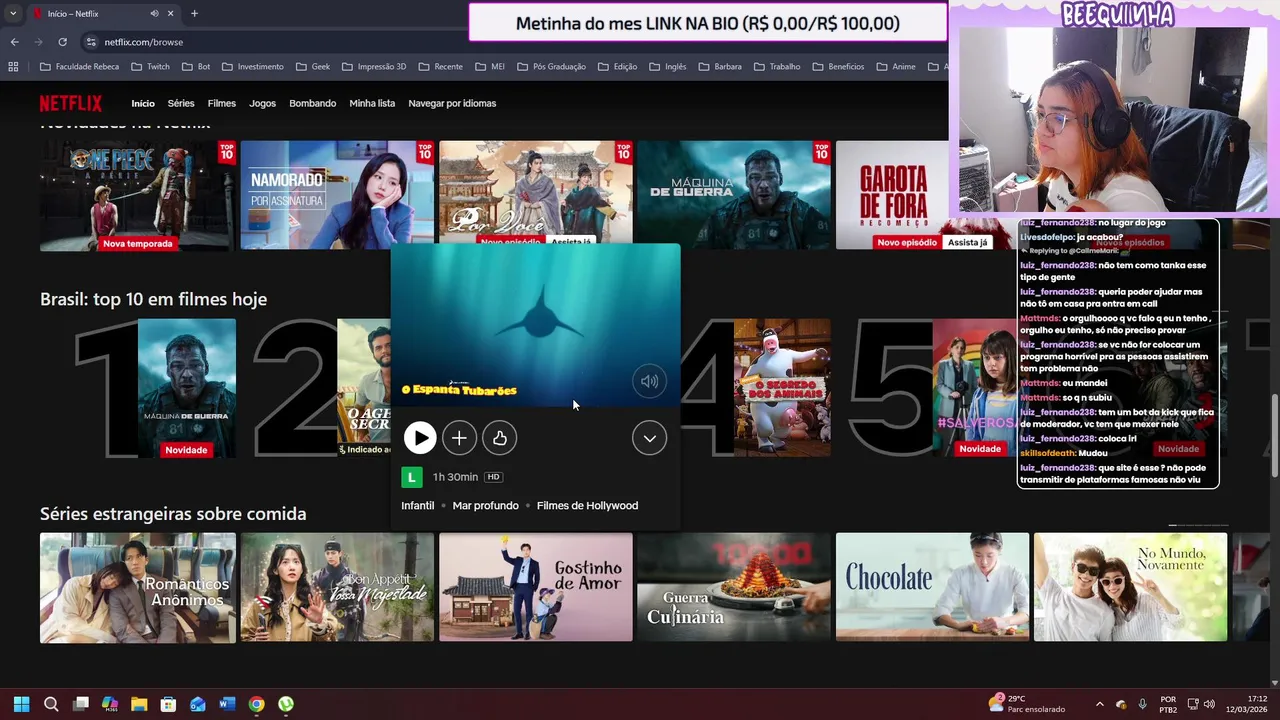Give the shark movie a thumbs up
Viewport: 1280px width, 720px height.
coord(499,438)
